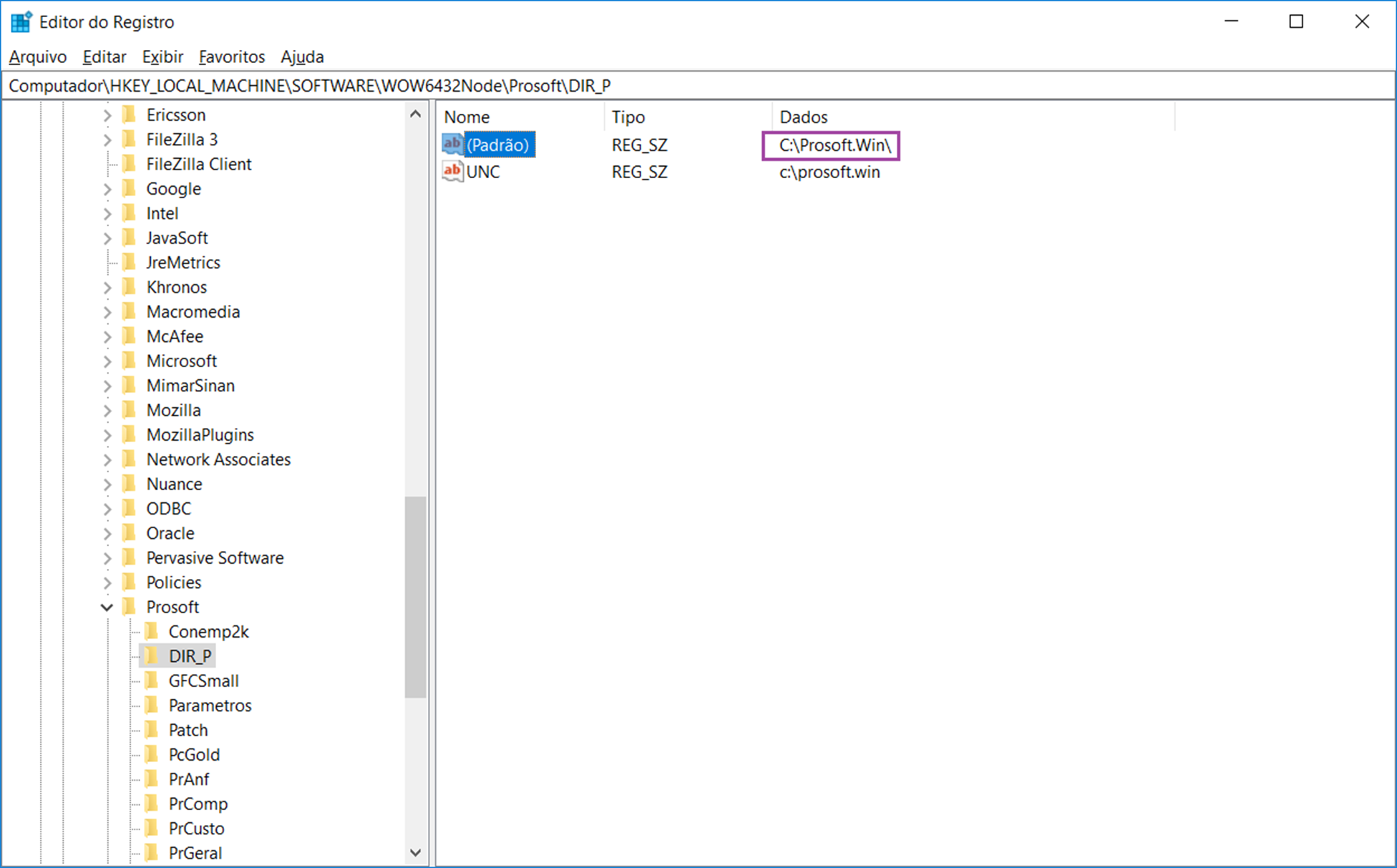The image size is (1397, 868).
Task: Click the PrCusto folder icon
Action: coord(152,829)
